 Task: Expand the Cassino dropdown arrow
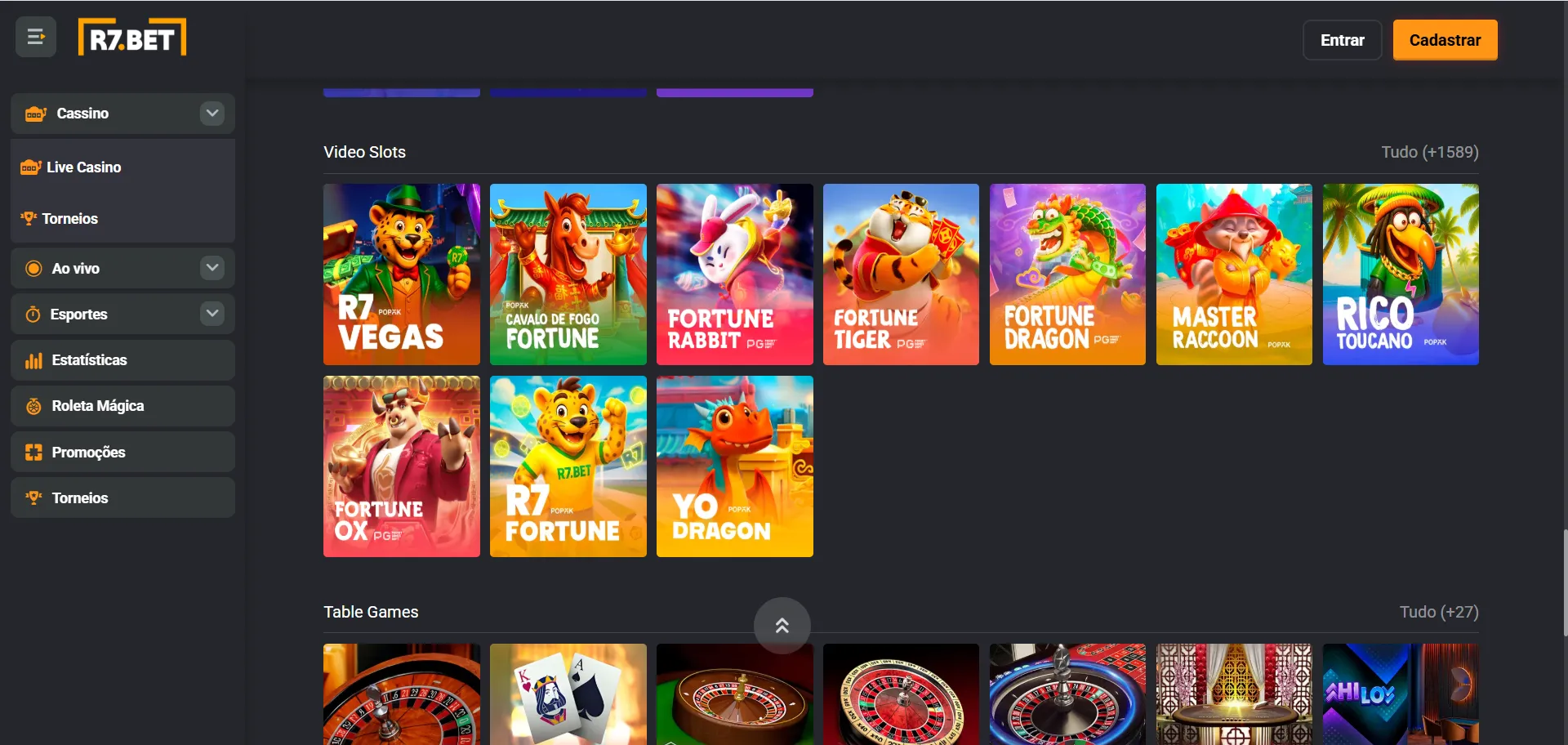(212, 114)
